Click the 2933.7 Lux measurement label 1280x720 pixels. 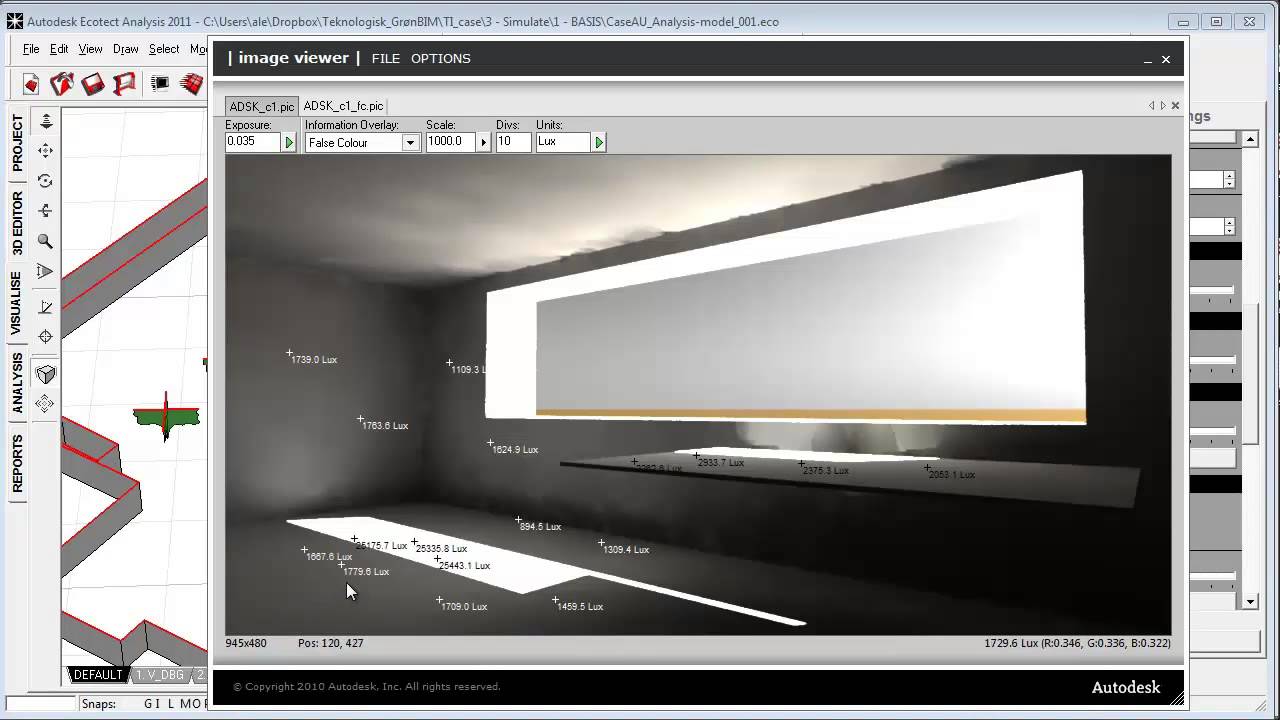point(721,463)
